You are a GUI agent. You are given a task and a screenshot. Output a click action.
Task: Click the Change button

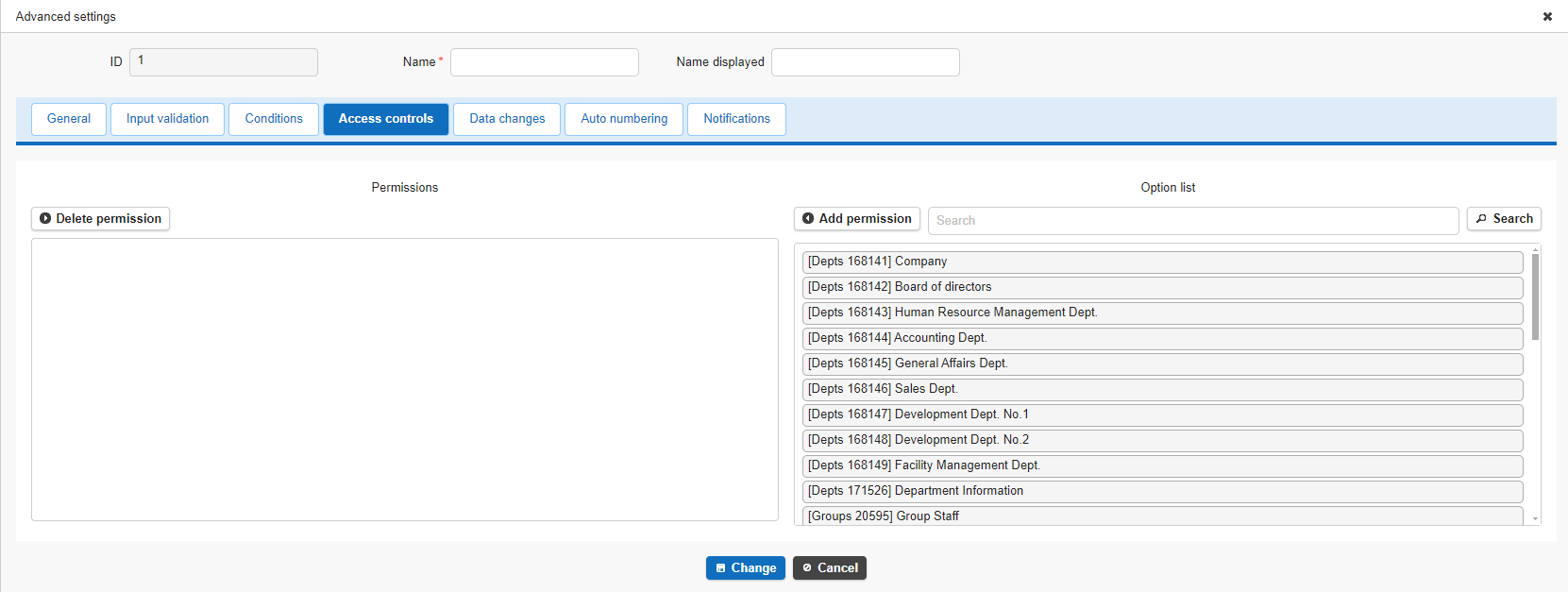tap(746, 568)
